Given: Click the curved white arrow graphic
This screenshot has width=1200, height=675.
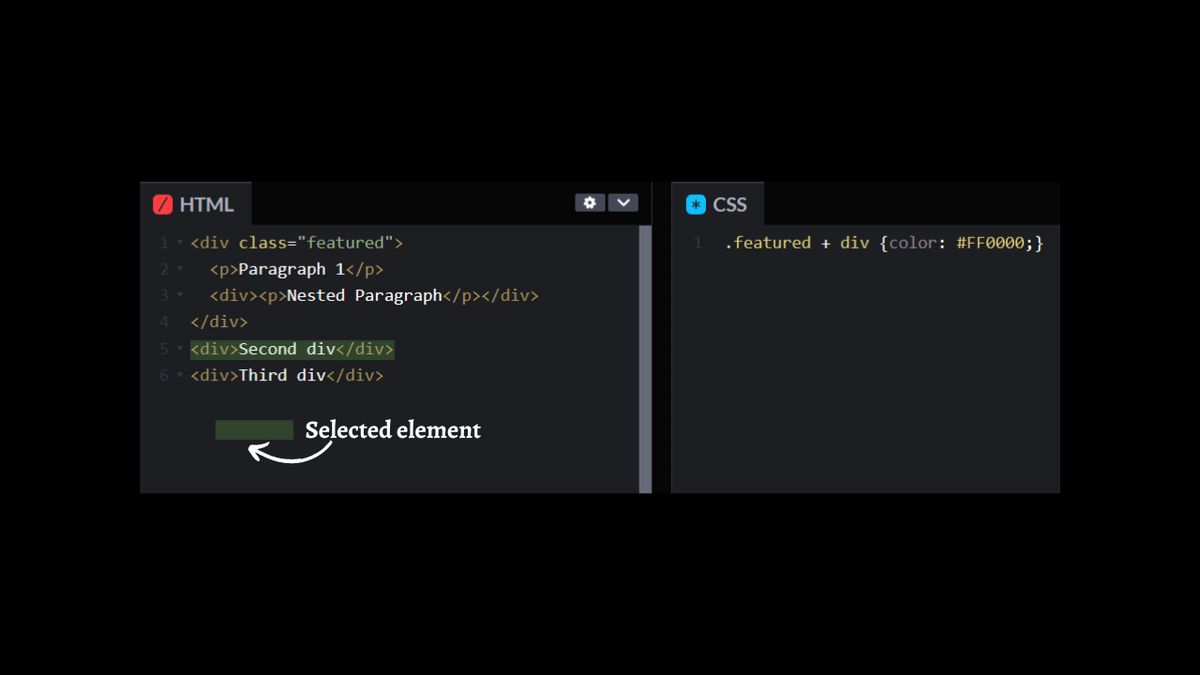Looking at the screenshot, I should [289, 452].
